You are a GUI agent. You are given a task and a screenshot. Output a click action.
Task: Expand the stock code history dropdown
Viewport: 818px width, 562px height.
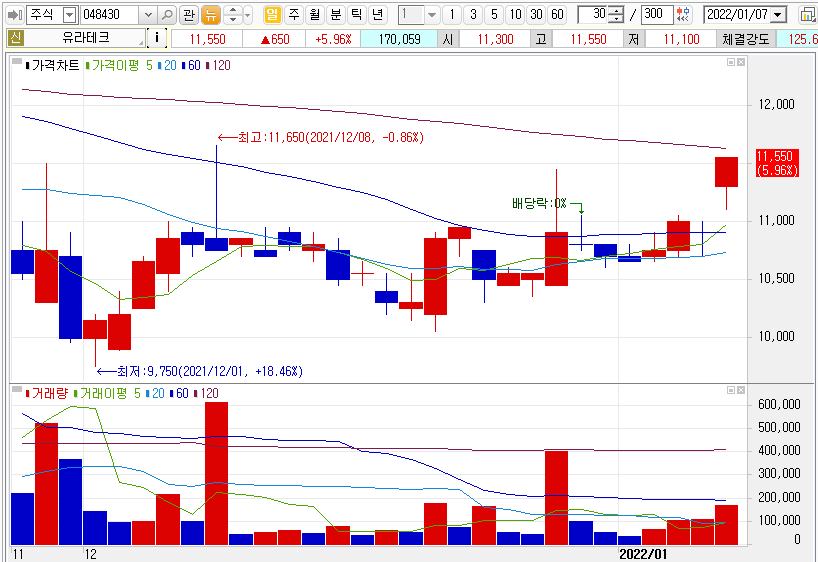(x=148, y=15)
